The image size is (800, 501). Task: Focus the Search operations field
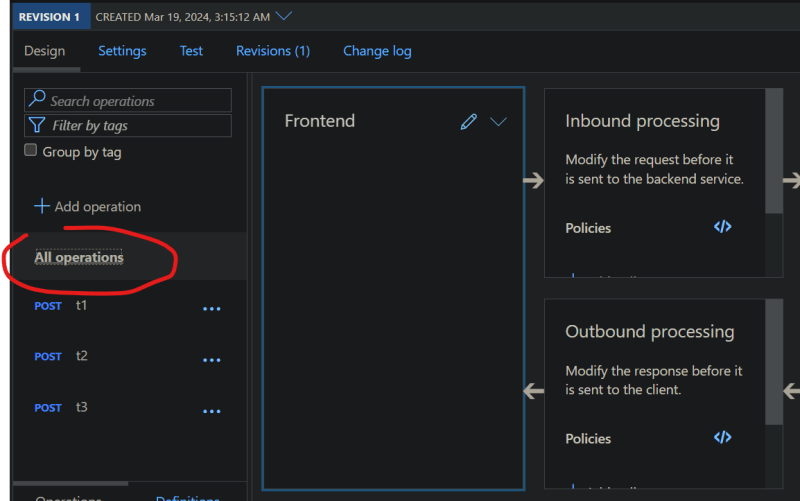tap(128, 100)
